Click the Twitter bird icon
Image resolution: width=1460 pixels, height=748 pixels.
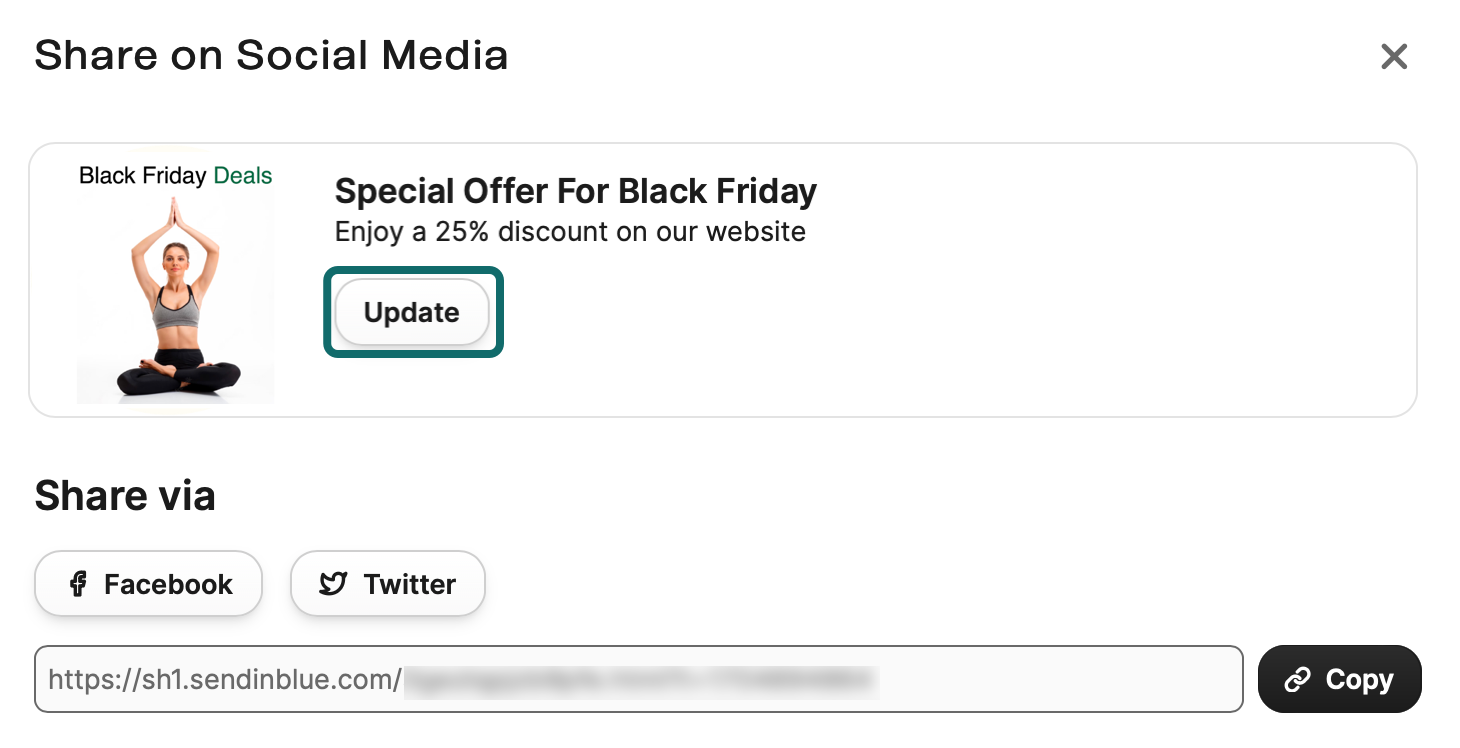click(x=333, y=584)
